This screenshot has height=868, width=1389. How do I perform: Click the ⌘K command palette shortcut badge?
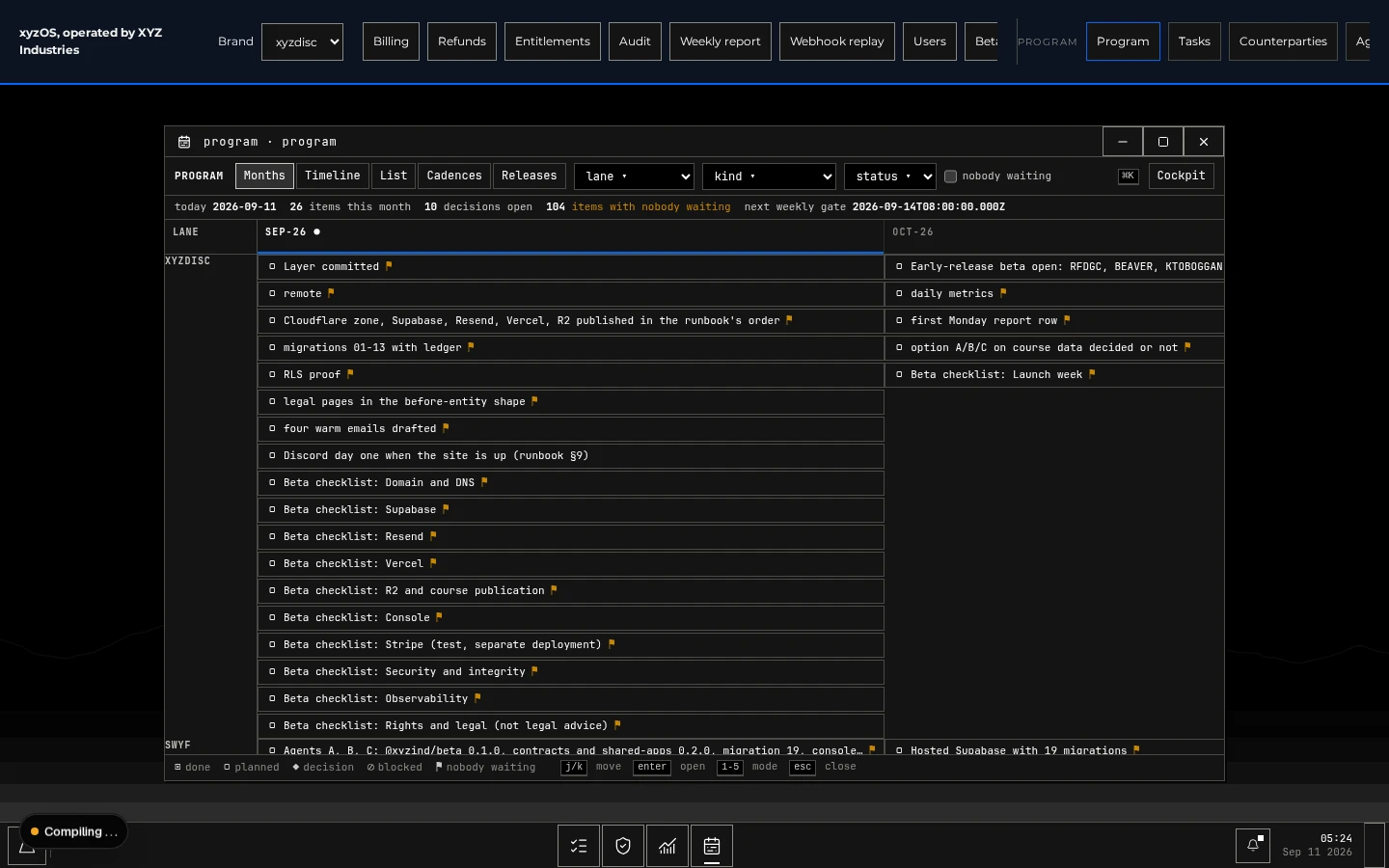point(1128,176)
